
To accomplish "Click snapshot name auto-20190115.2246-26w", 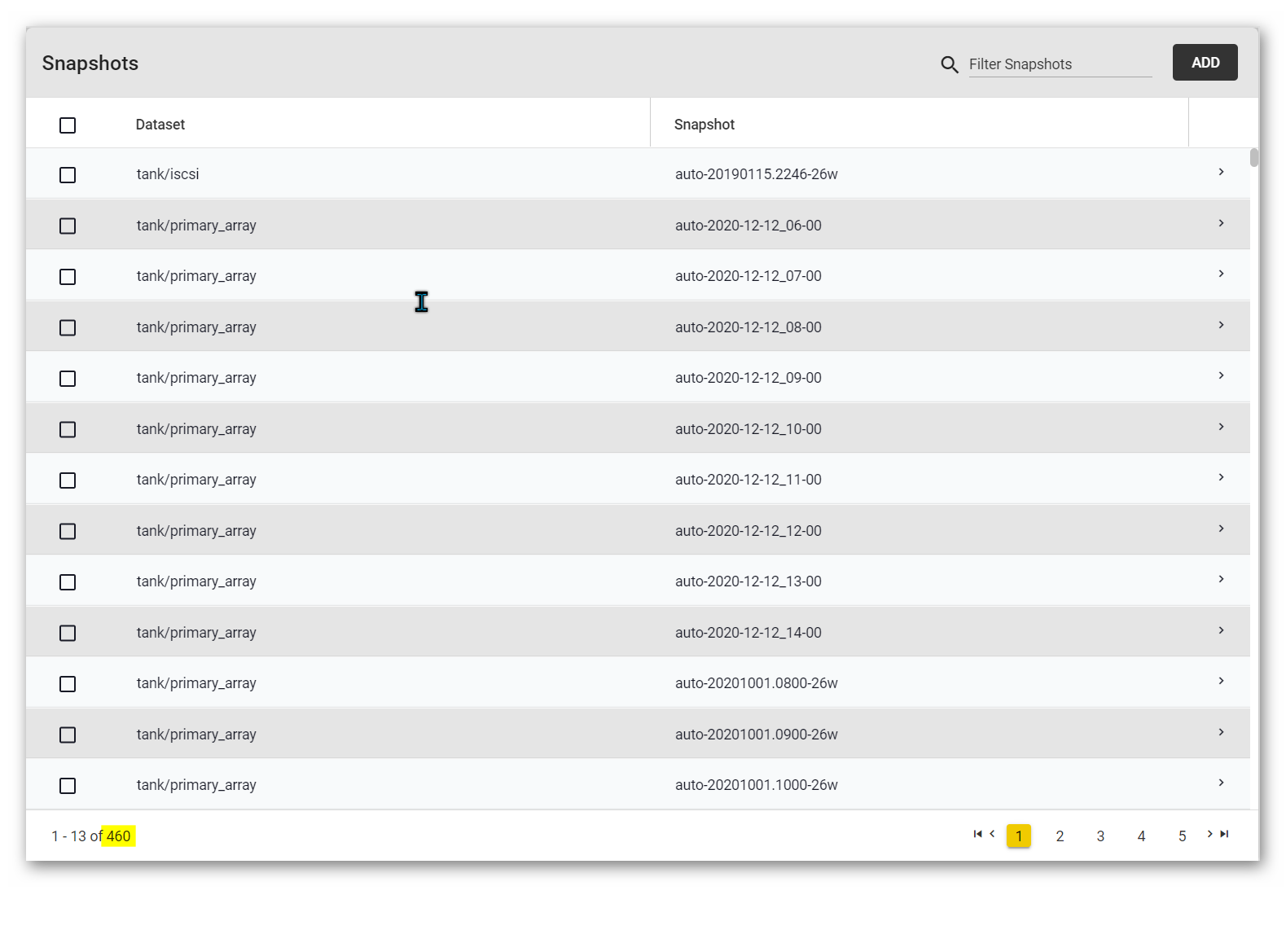I will click(x=757, y=174).
